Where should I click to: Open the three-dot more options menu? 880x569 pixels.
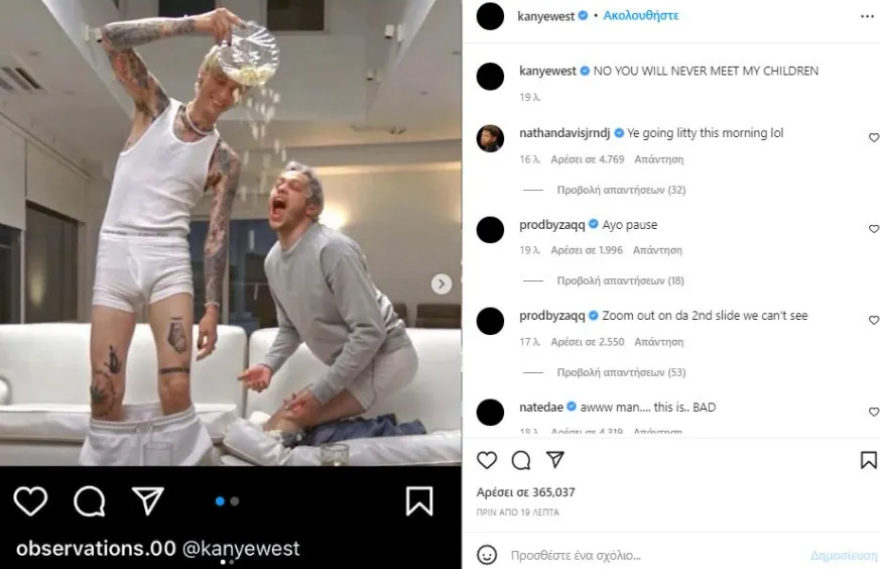pyautogui.click(x=867, y=17)
